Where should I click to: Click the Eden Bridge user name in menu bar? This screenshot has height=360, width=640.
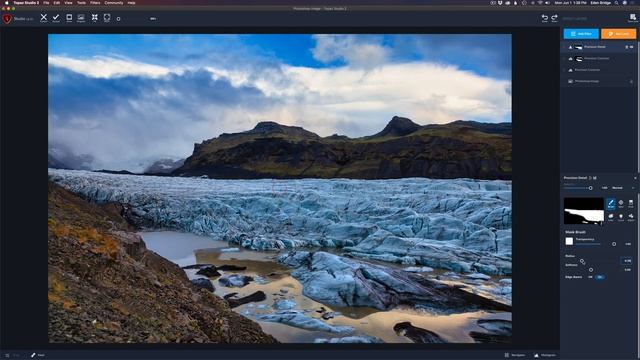coord(600,3)
